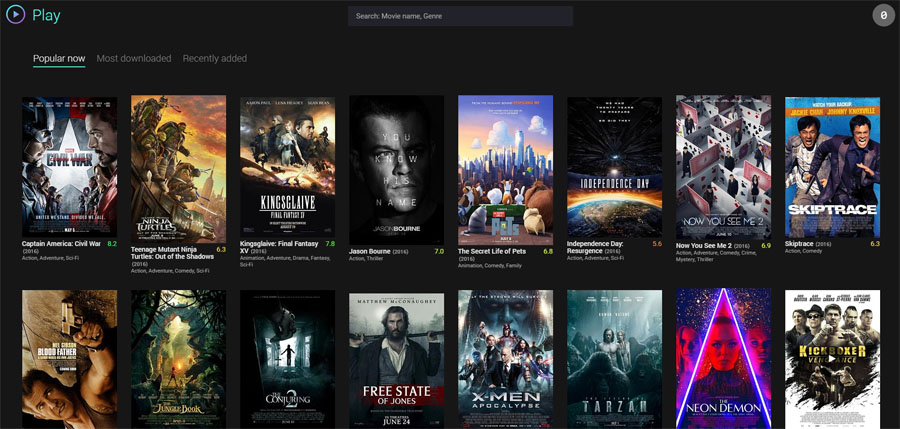Open the Free State of Jones poster

point(397,361)
